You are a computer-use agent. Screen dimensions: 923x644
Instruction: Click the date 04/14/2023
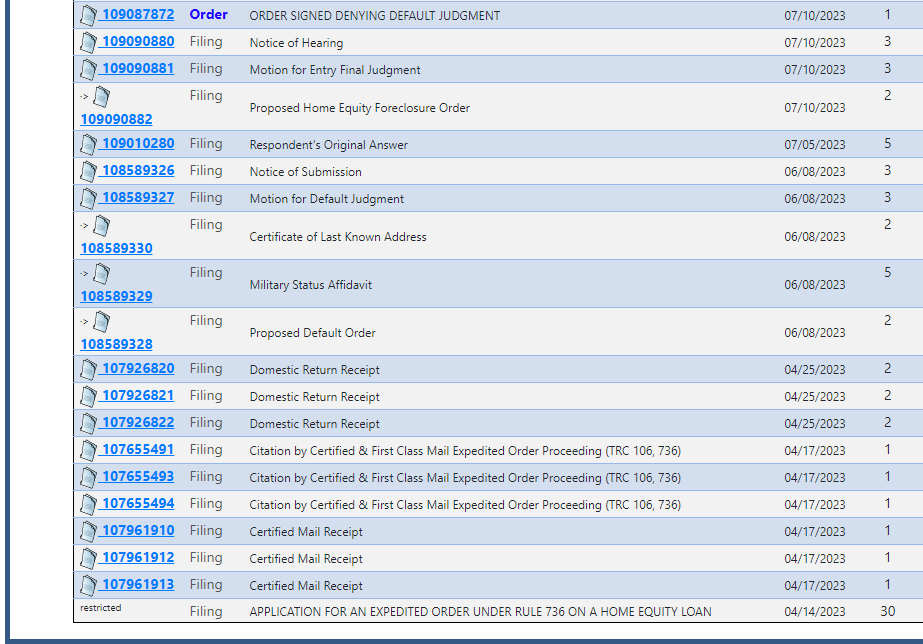[x=815, y=612]
